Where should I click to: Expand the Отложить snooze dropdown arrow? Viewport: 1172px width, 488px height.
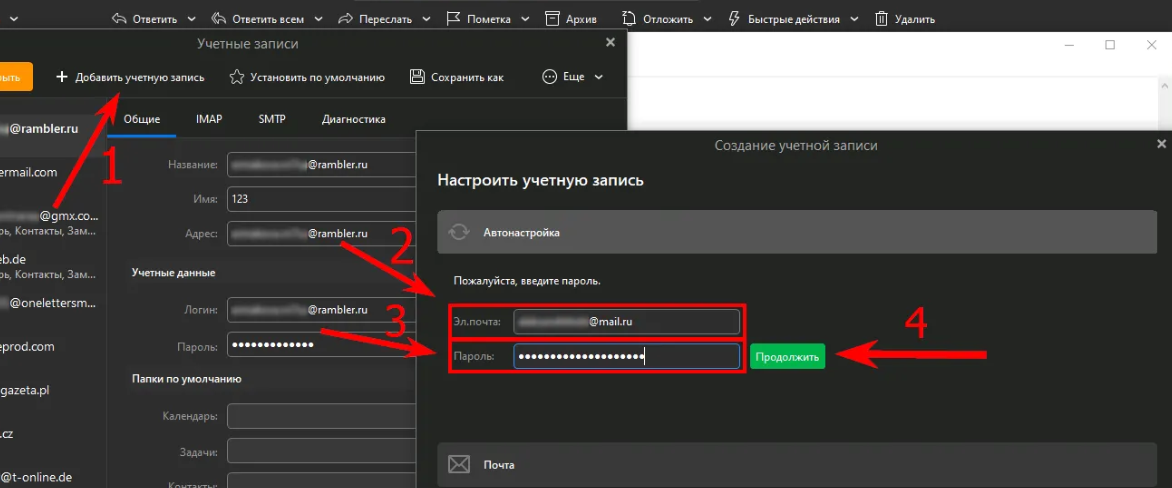tap(707, 19)
